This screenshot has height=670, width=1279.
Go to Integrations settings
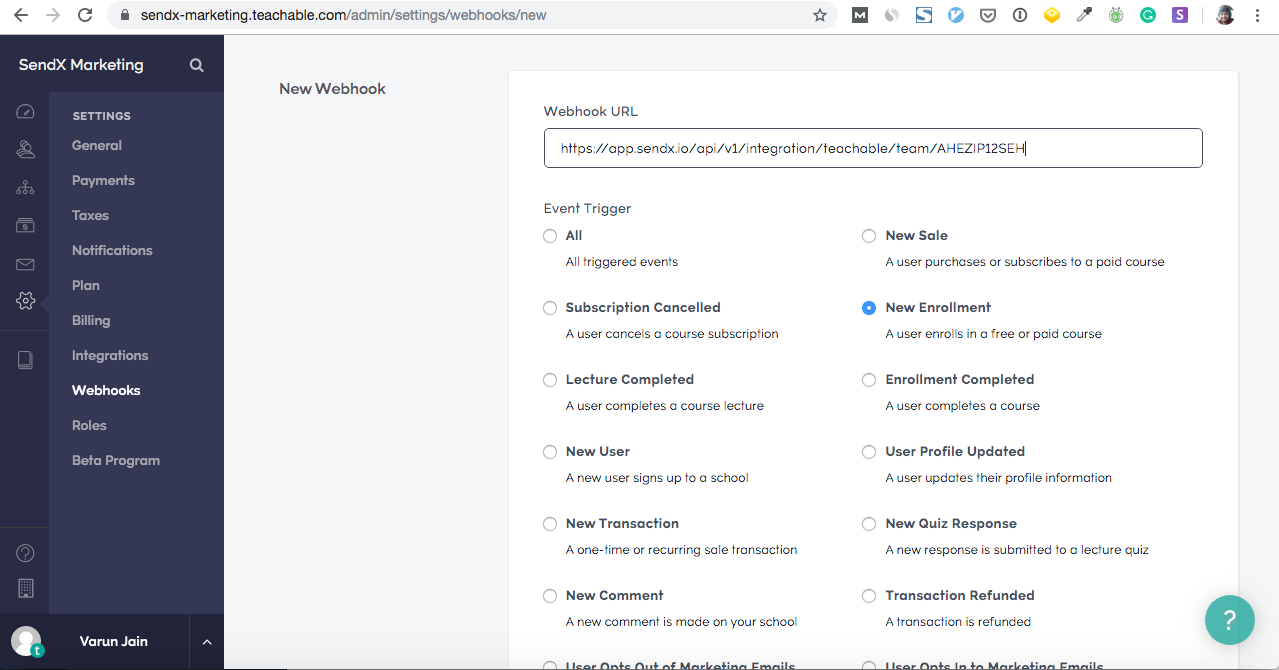click(x=110, y=355)
